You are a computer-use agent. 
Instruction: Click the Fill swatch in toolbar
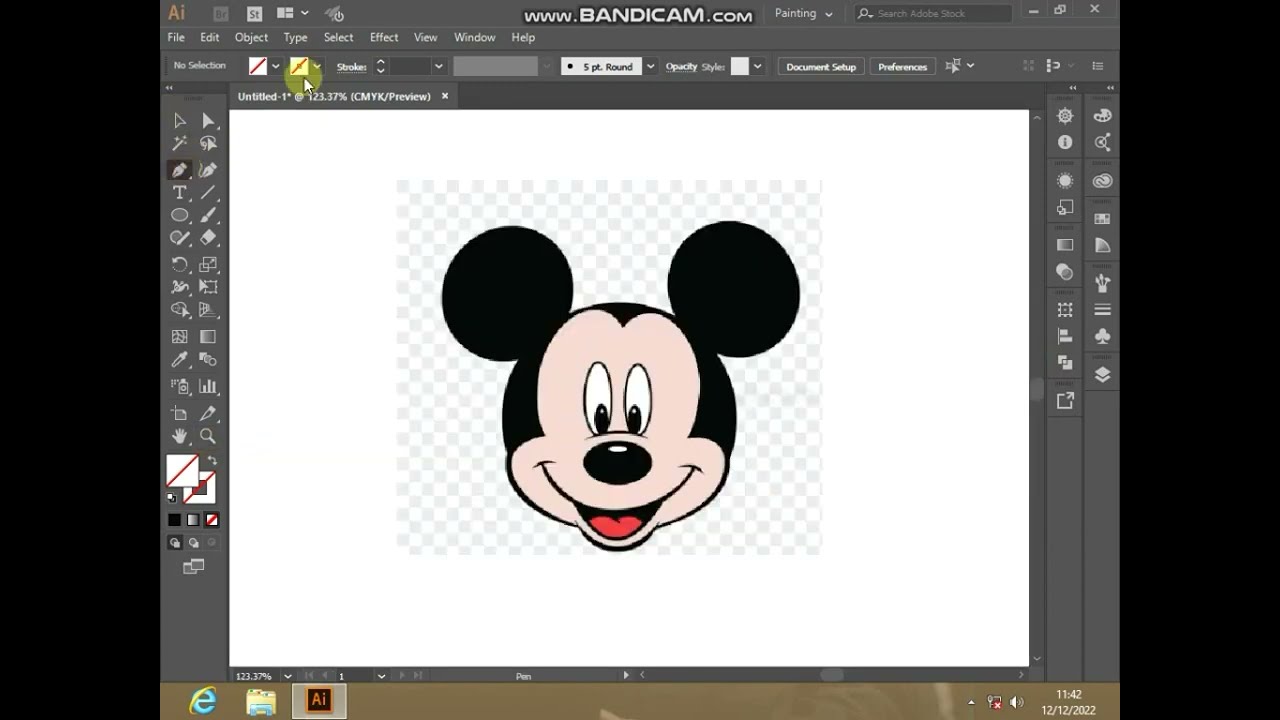click(182, 471)
